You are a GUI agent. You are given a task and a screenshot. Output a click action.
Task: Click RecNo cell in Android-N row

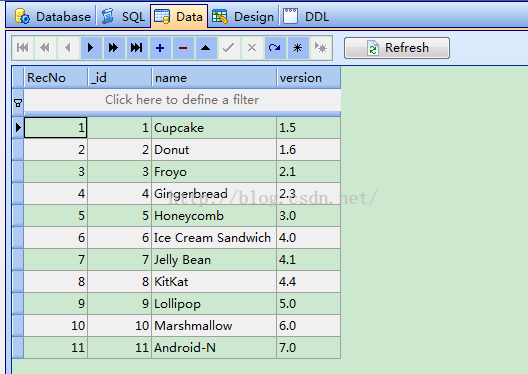tap(56, 347)
